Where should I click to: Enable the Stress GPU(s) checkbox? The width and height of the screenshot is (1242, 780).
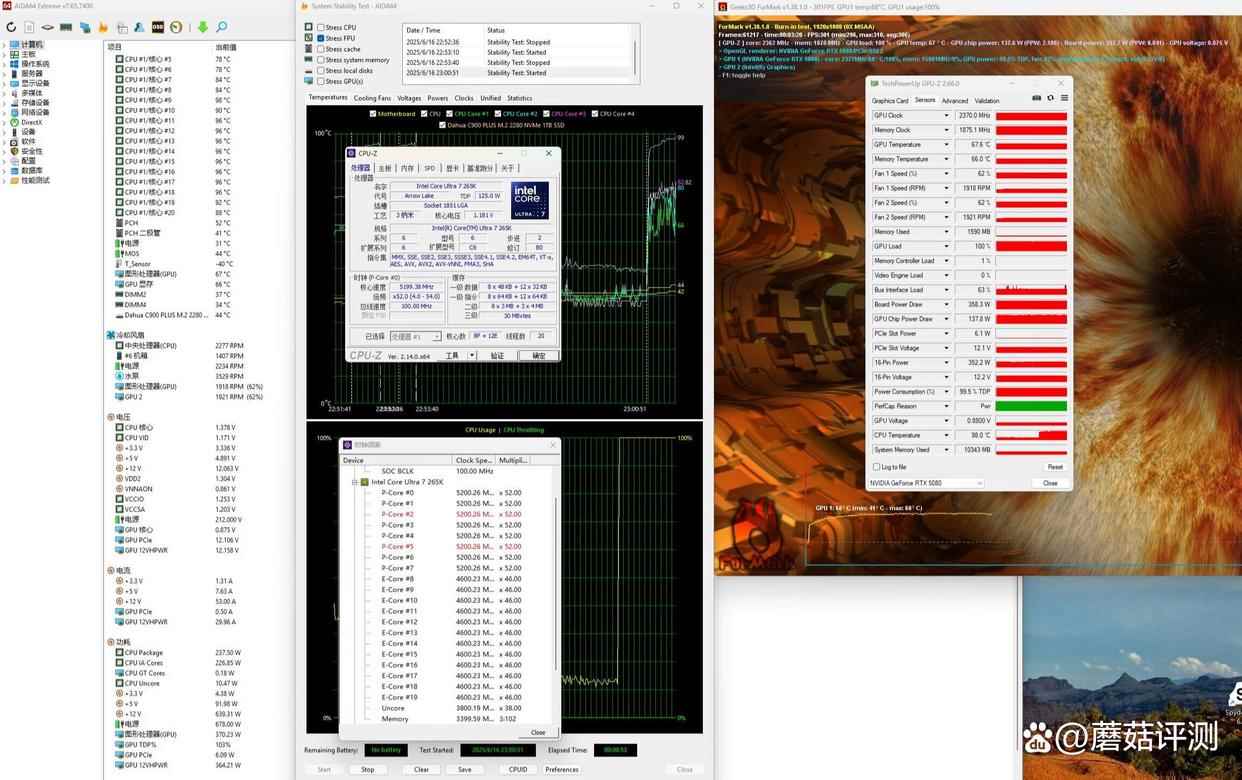321,82
